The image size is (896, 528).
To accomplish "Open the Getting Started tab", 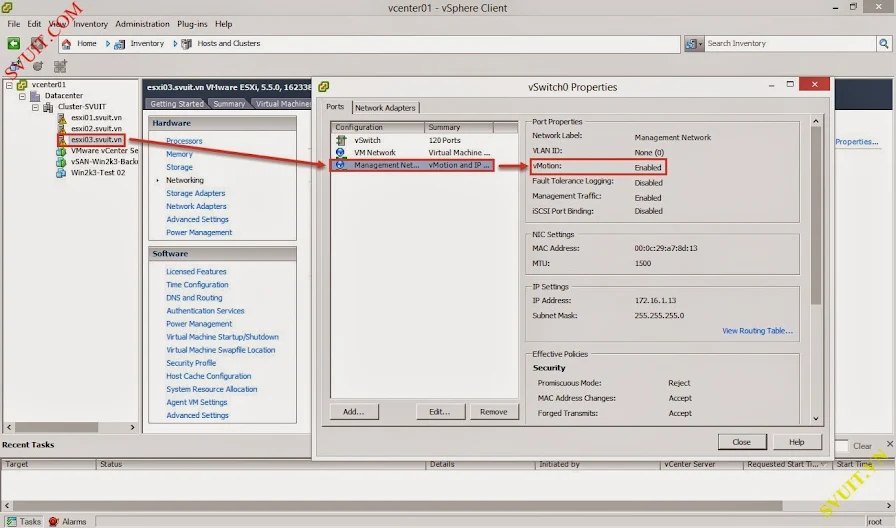I will click(177, 104).
